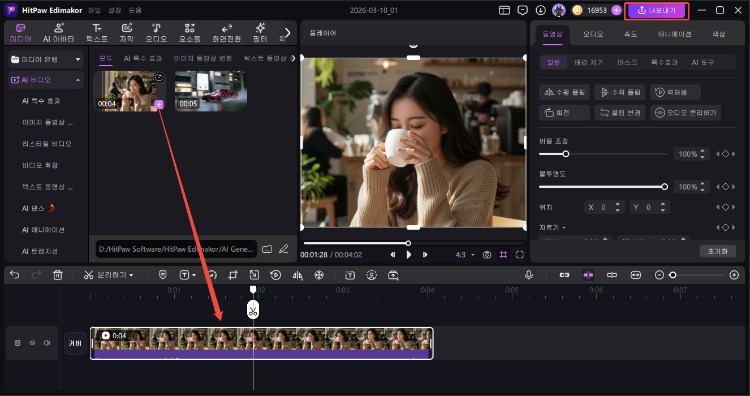Step to next frame in player
Screen dimensions: 750x396
pos(424,255)
